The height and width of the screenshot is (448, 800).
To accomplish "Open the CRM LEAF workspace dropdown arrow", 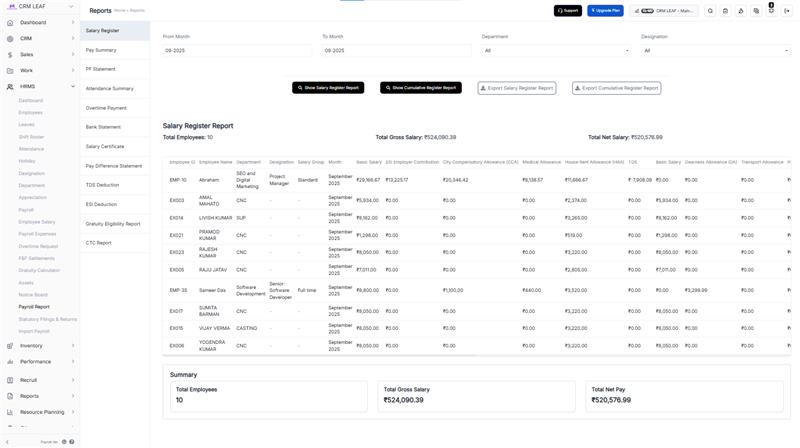I will tap(71, 7).
